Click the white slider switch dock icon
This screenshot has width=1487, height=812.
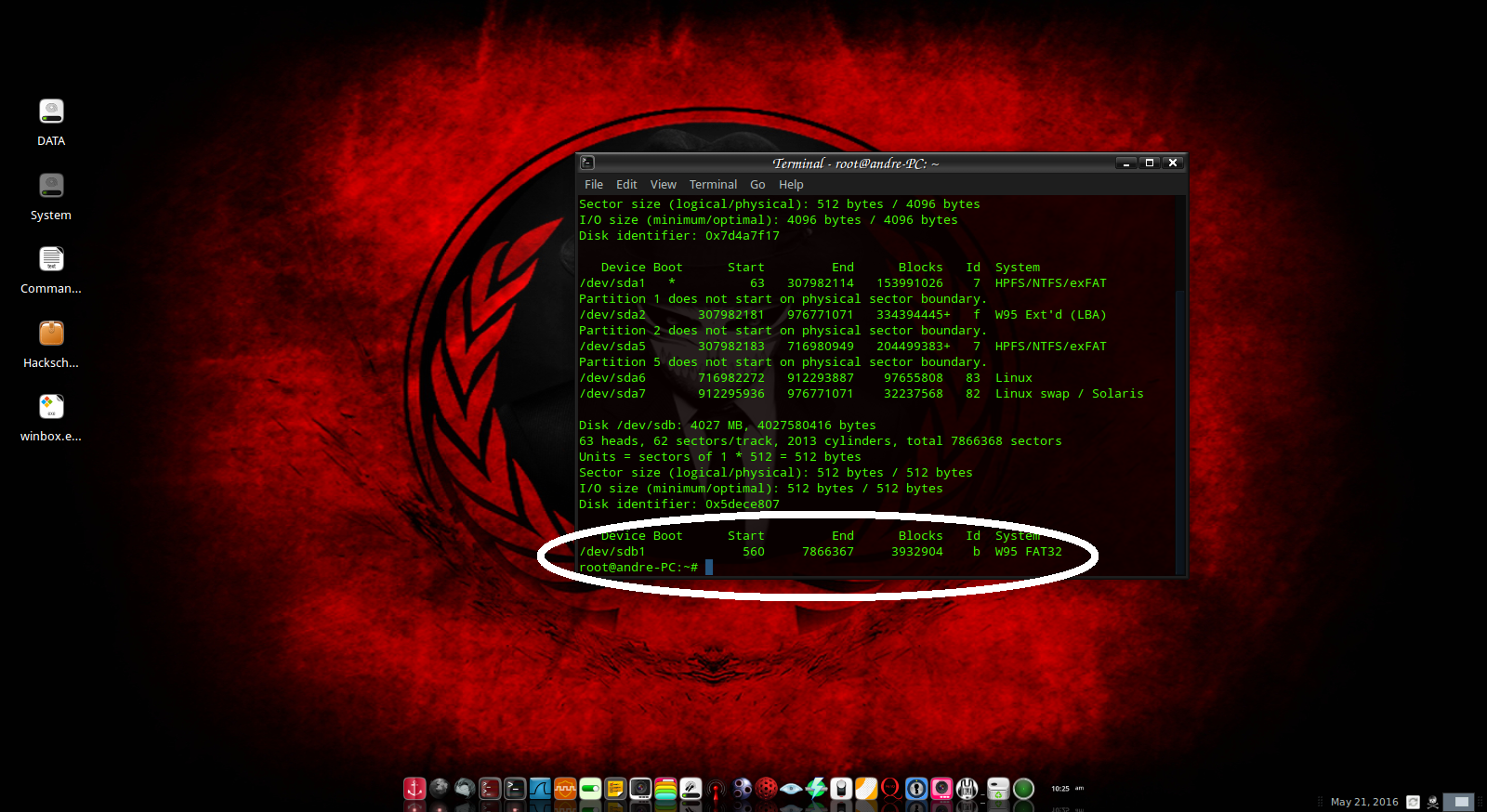(841, 789)
